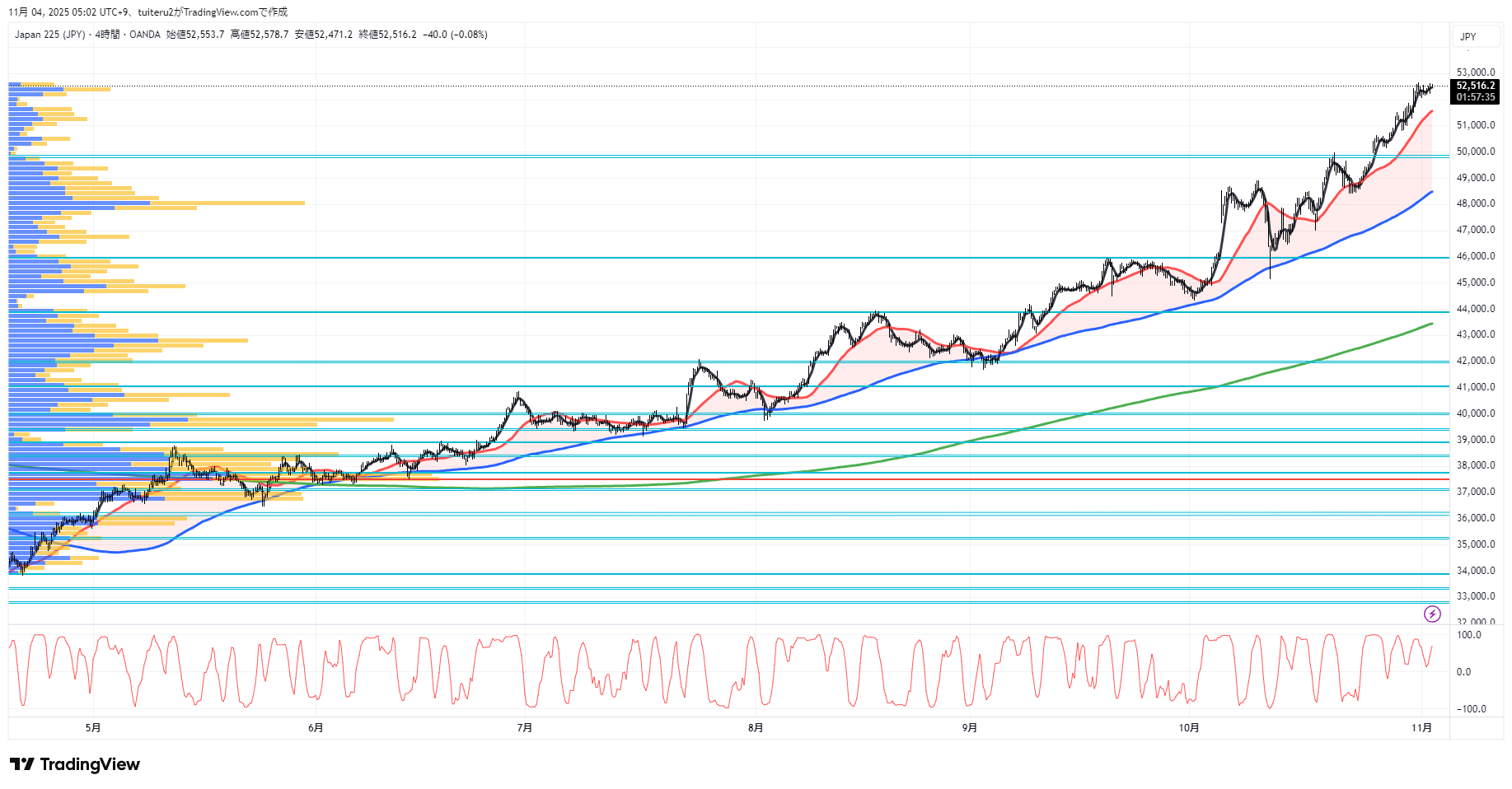Click the purple lightning bolt icon

click(1432, 614)
